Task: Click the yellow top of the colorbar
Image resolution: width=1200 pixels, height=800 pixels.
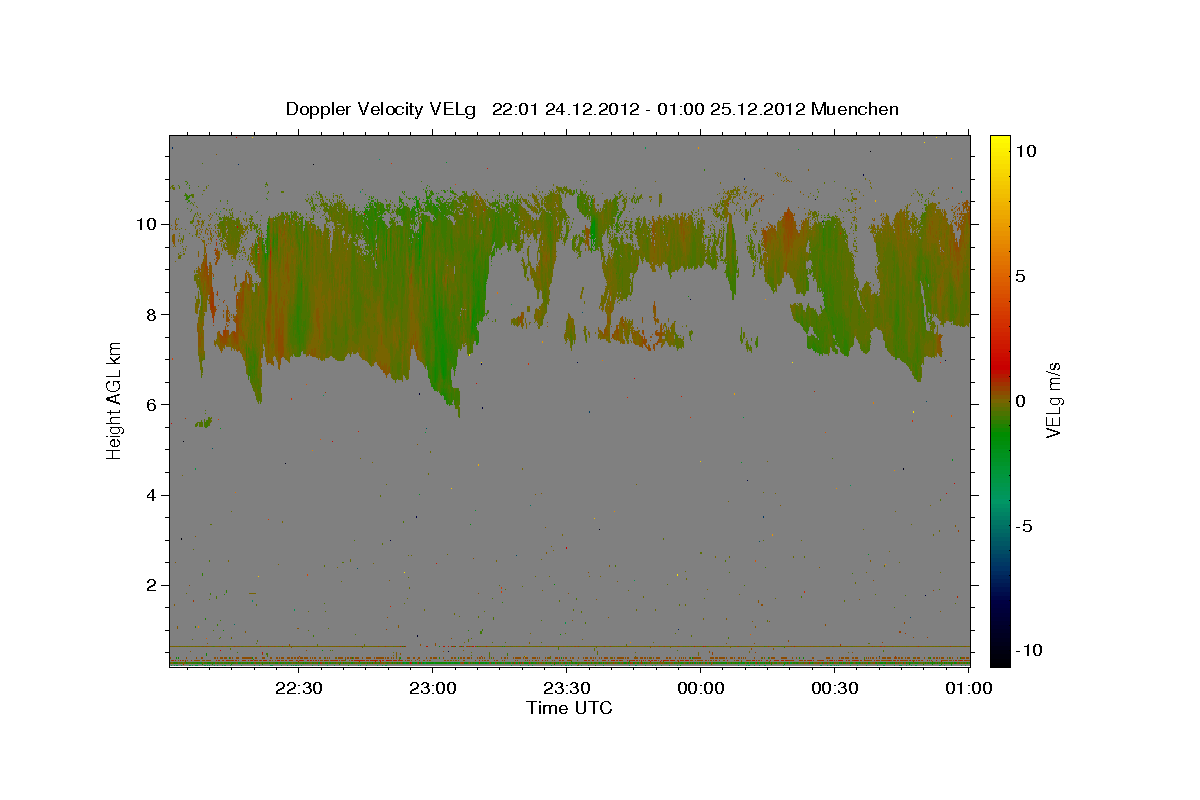Action: tap(999, 145)
